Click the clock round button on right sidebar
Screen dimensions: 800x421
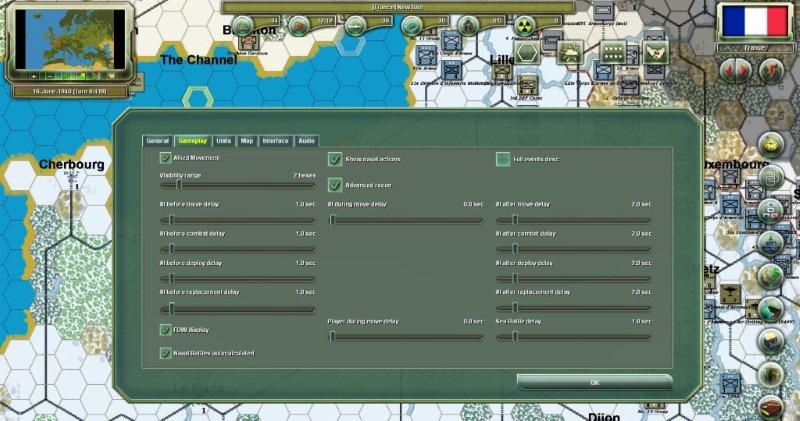click(x=770, y=145)
